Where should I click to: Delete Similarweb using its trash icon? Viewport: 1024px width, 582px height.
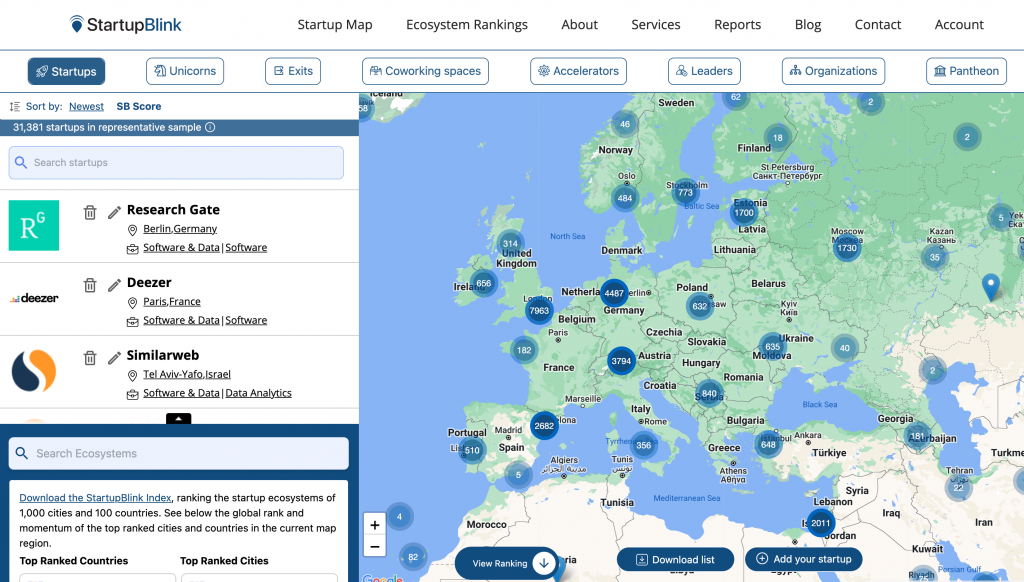(90, 358)
